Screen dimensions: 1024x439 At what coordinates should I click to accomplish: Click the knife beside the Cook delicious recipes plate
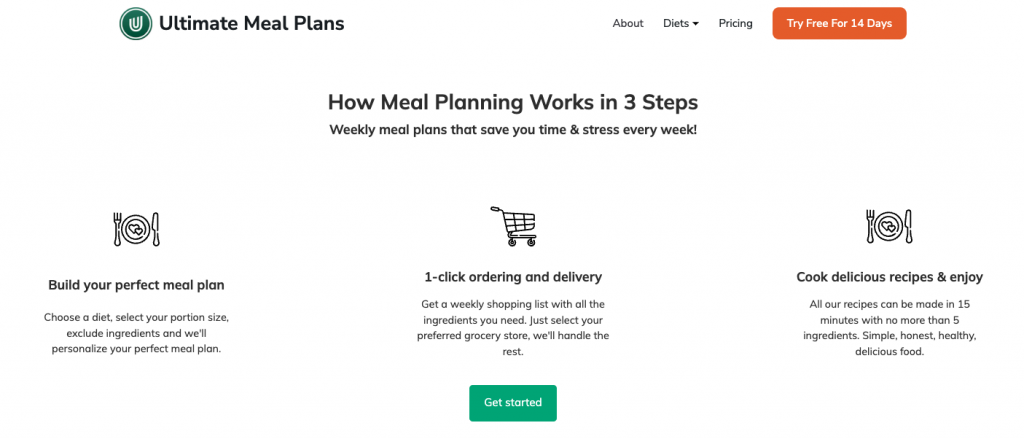click(908, 228)
